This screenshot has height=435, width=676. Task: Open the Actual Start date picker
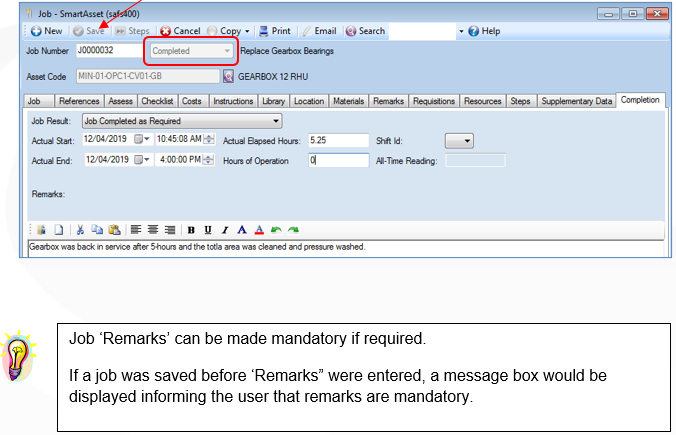point(142,139)
